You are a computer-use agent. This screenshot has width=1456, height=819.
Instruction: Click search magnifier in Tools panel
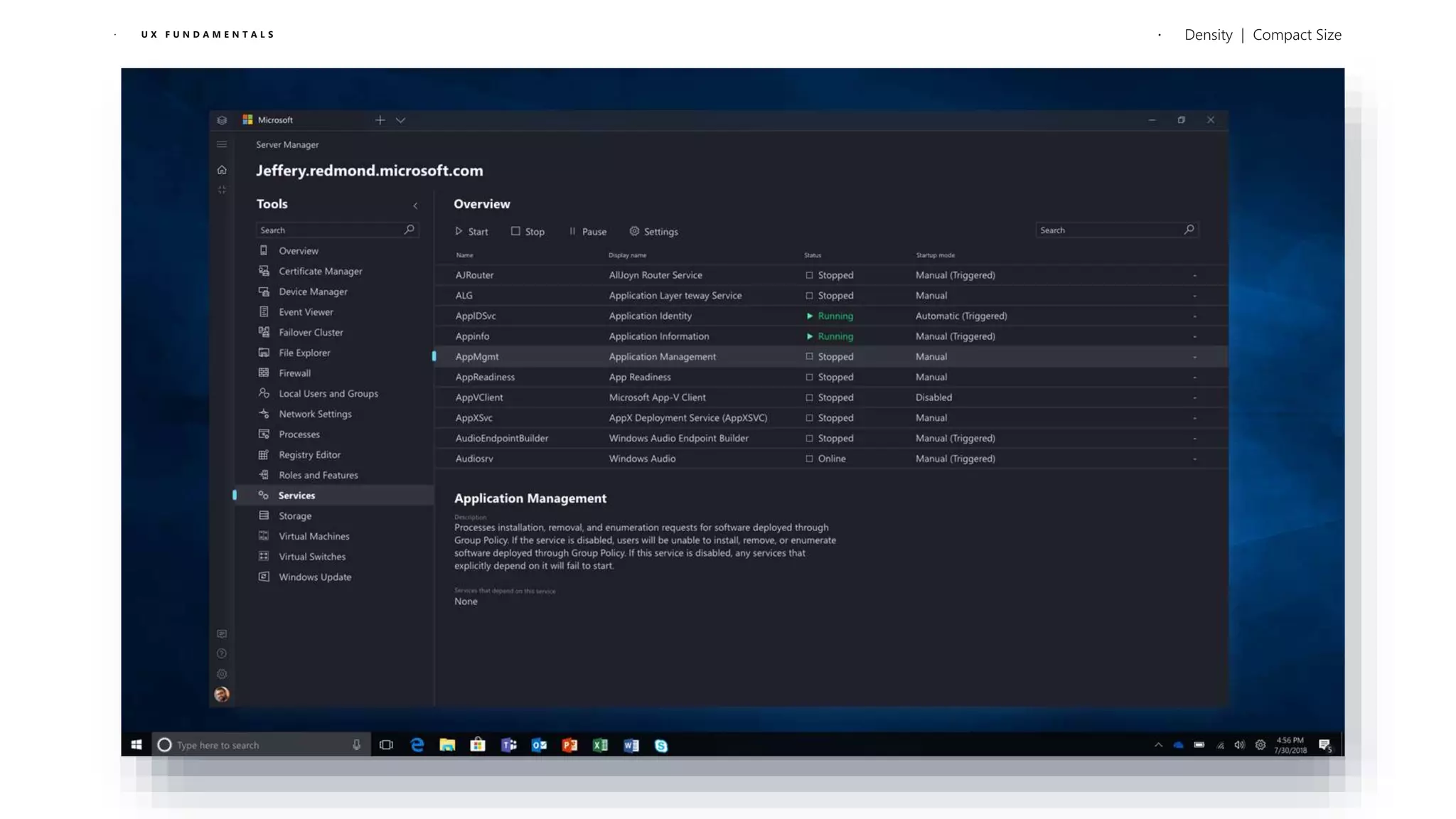[409, 230]
